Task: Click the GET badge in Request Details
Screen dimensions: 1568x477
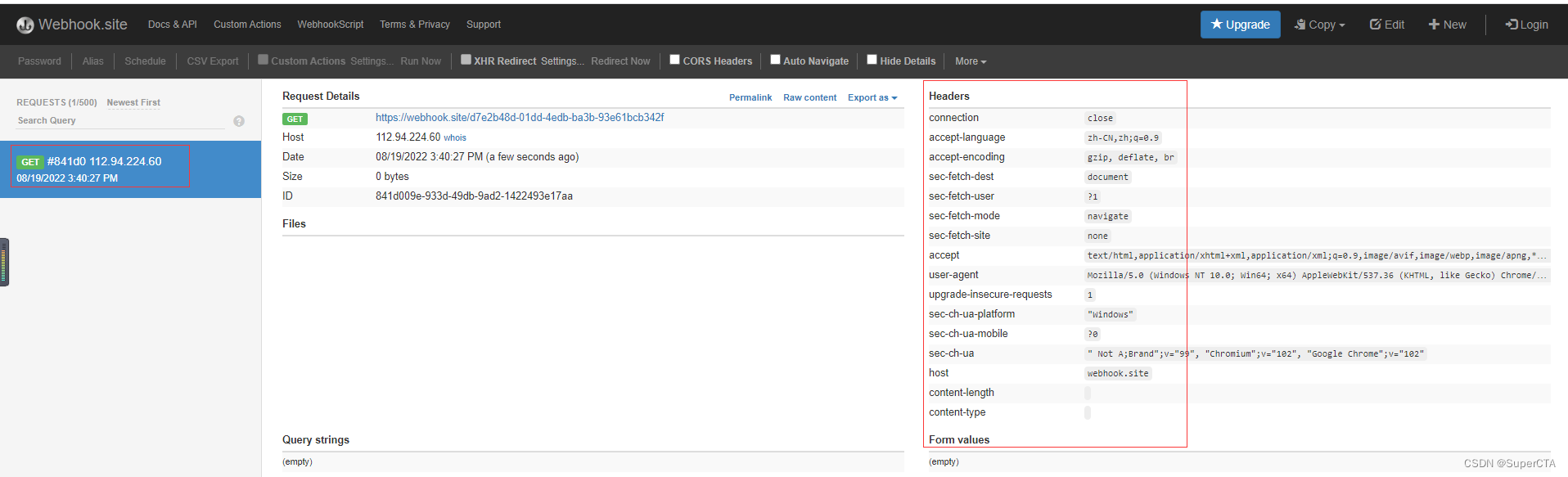Action: tap(295, 119)
